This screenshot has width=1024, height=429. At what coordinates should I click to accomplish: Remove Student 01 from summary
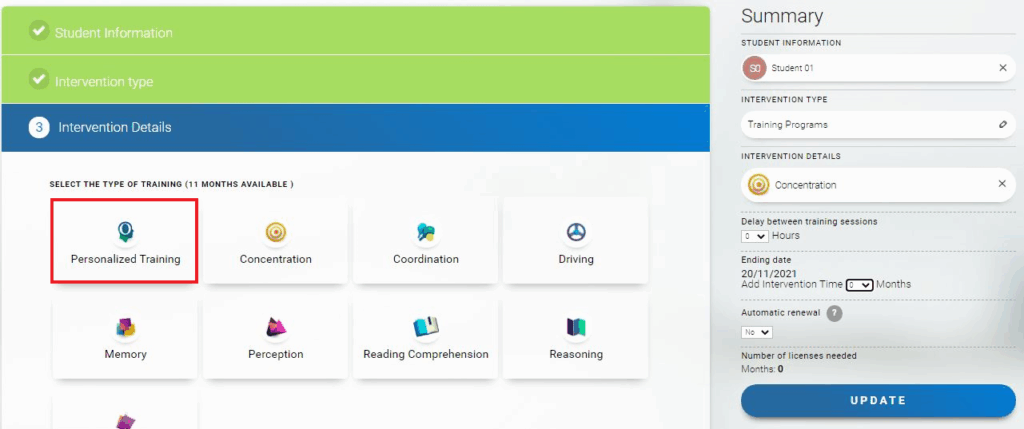(x=1002, y=68)
